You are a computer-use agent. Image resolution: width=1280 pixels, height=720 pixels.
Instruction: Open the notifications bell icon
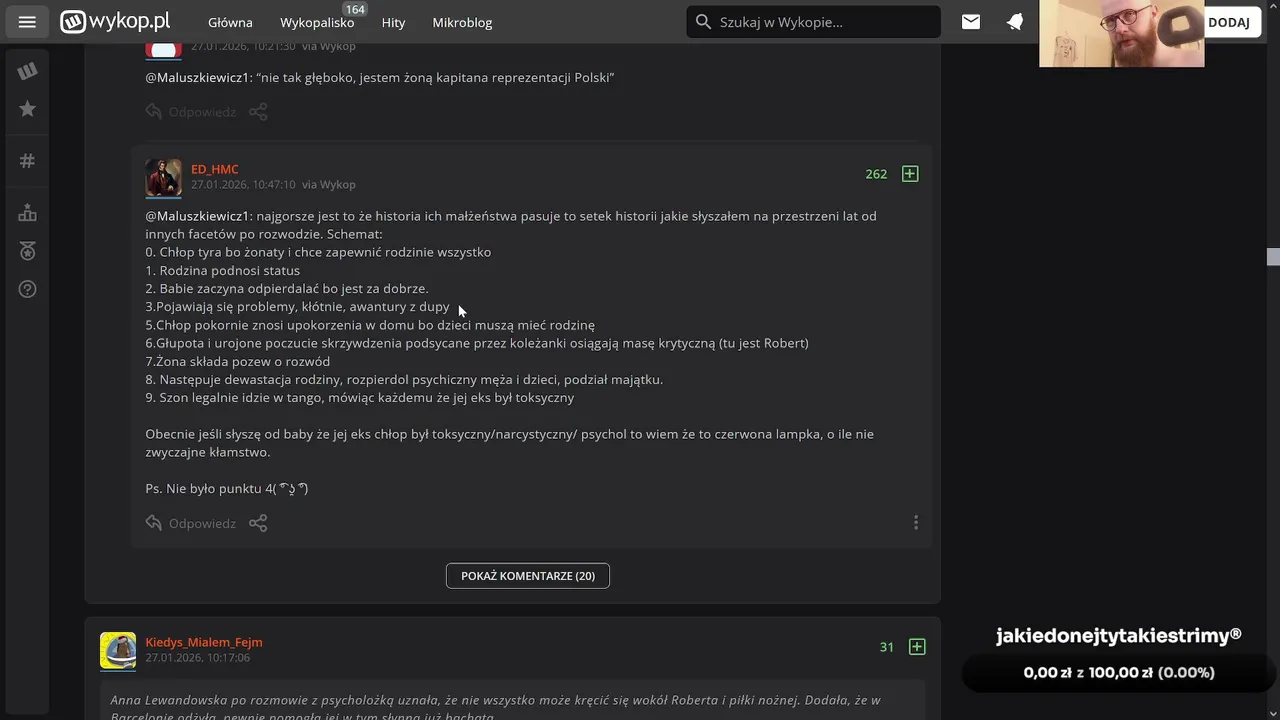[1015, 22]
